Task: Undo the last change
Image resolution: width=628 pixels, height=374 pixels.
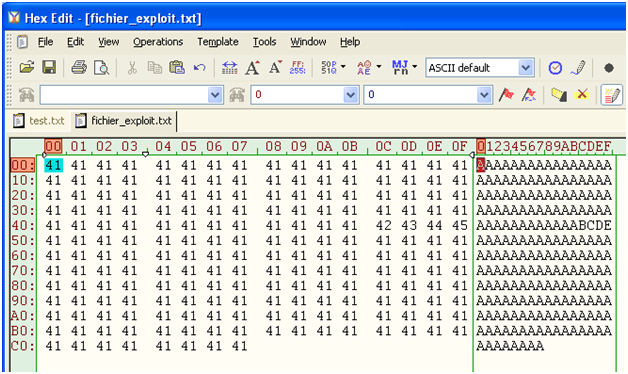Action: click(x=199, y=68)
